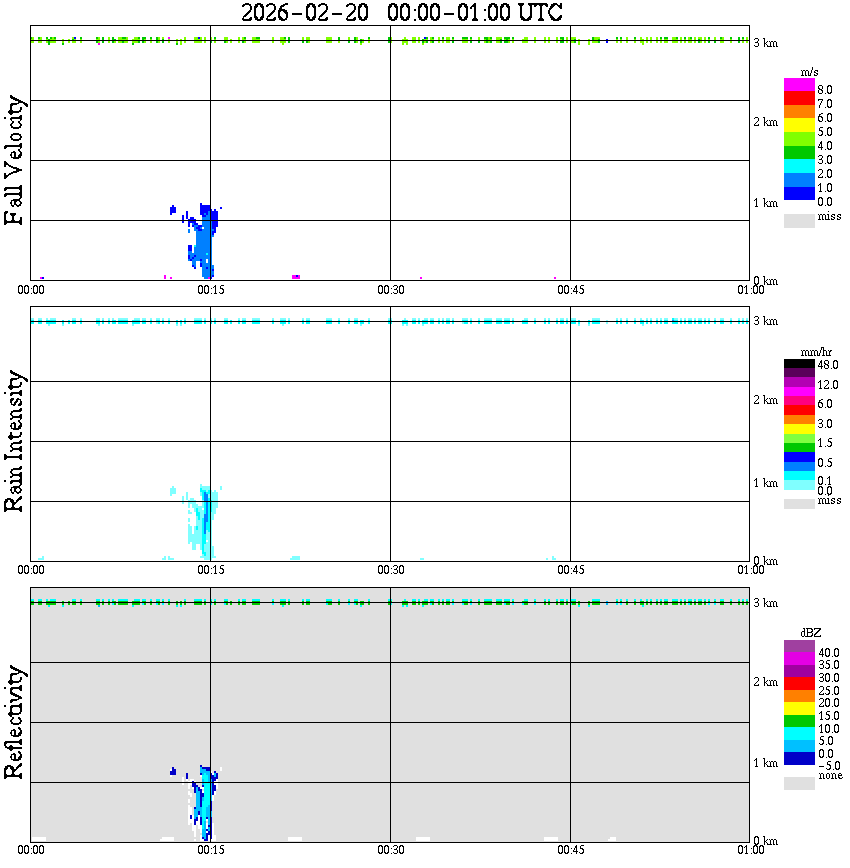Click the cyan rain echo in the Rain Intensity plot

[x=204, y=523]
